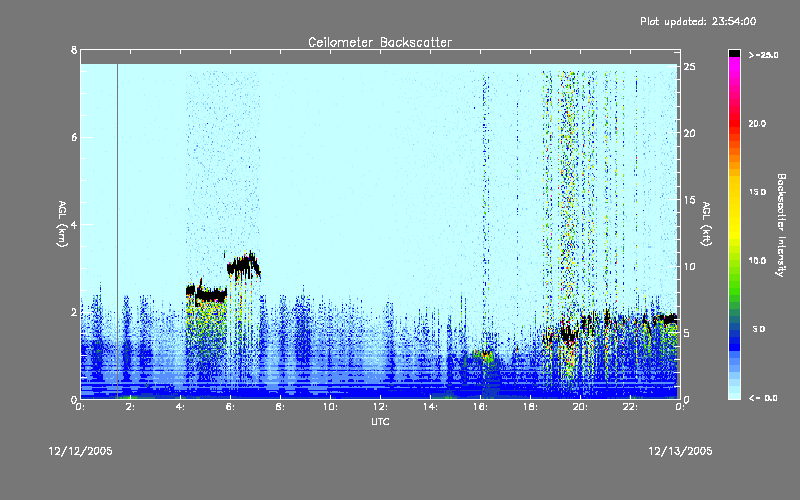The height and width of the screenshot is (500, 800).
Task: Click the '<= 0.0' colorbar label
Action: click(763, 398)
